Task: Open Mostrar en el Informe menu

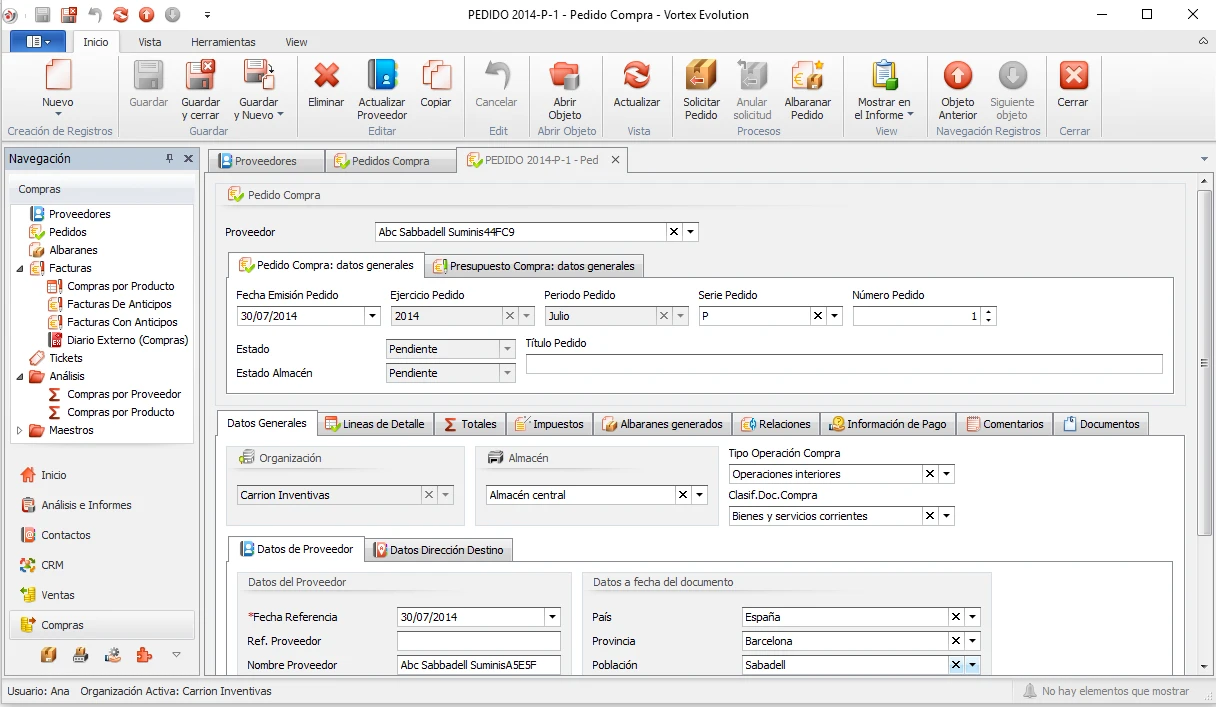Action: pos(884,90)
